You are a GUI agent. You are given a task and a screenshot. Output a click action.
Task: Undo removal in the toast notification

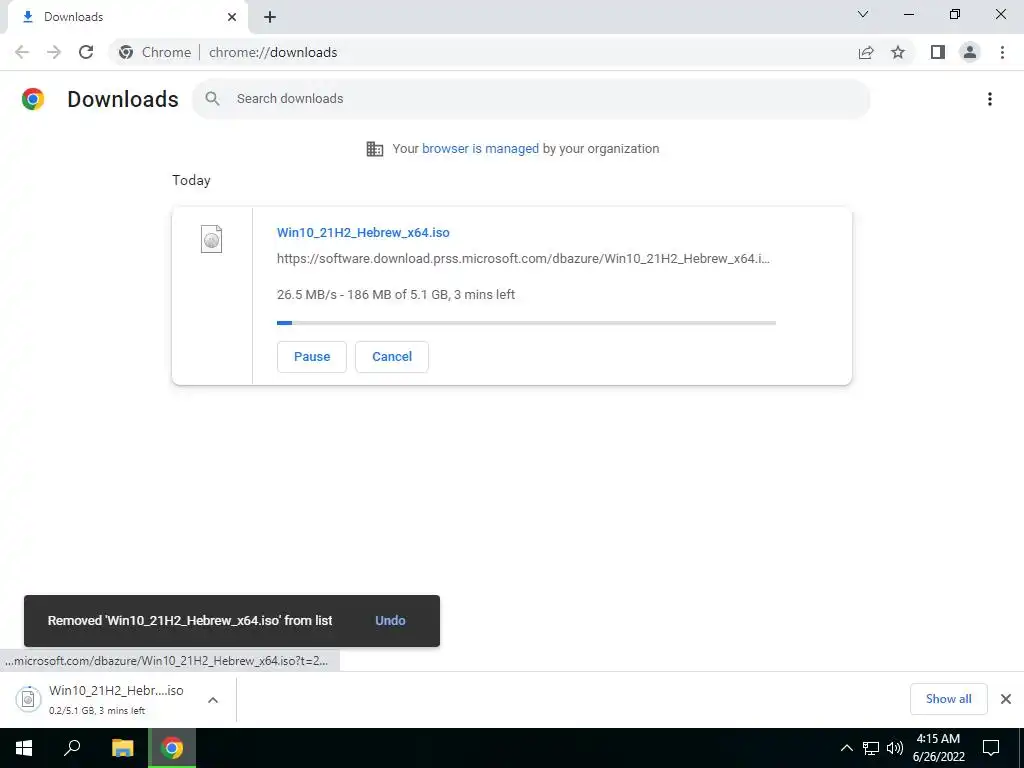[391, 620]
